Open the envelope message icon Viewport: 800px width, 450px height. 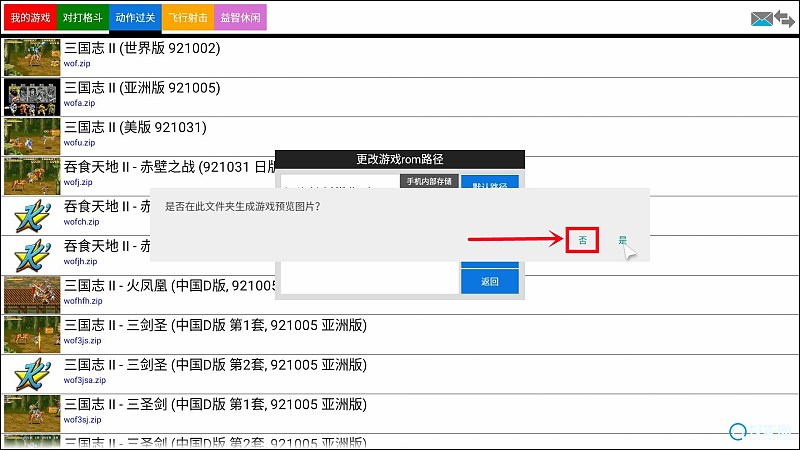point(762,19)
